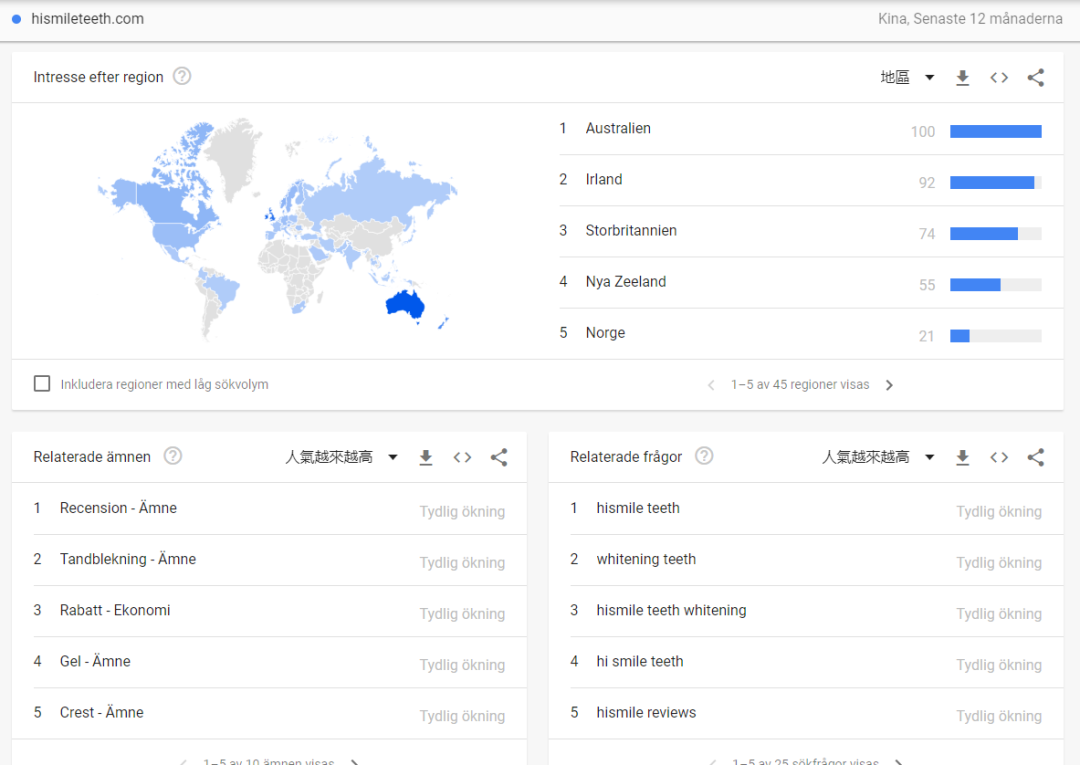Share the Relaterade frågor card
The height and width of the screenshot is (765, 1080).
pyautogui.click(x=1035, y=457)
